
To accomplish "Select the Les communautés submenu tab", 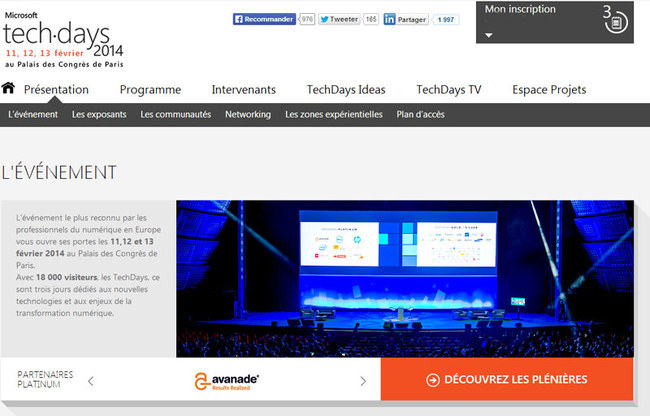I will [176, 114].
